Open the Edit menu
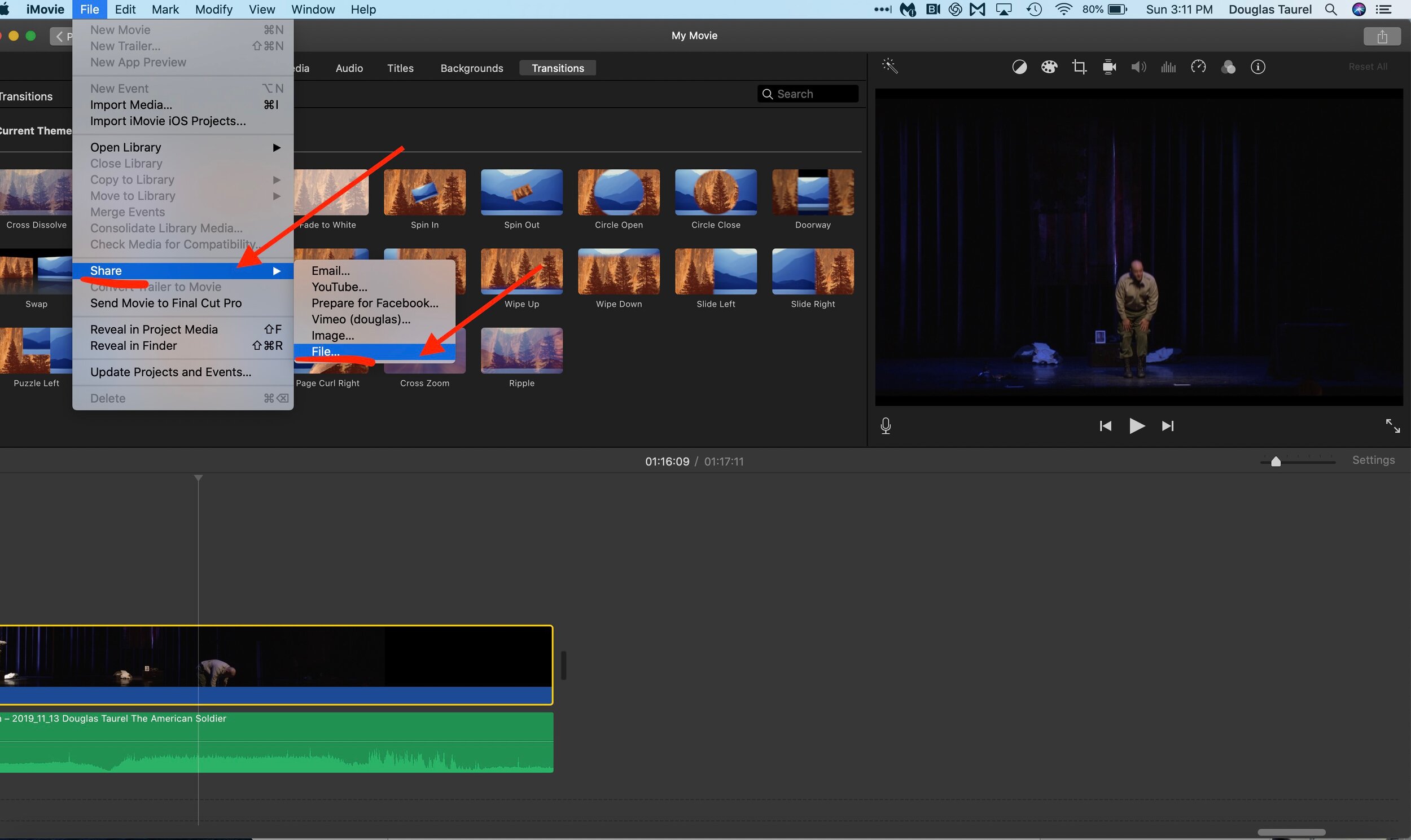 click(125, 10)
